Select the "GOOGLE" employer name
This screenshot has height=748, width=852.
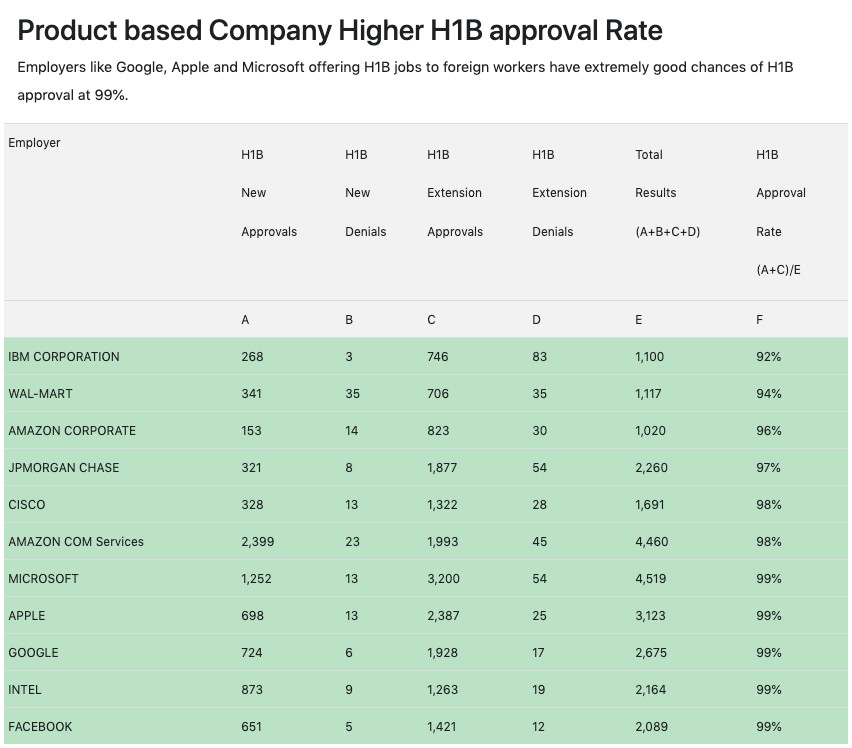(x=33, y=652)
